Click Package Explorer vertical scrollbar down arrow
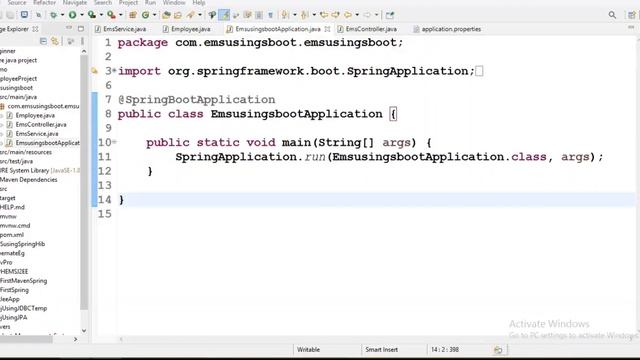 [x=84, y=331]
